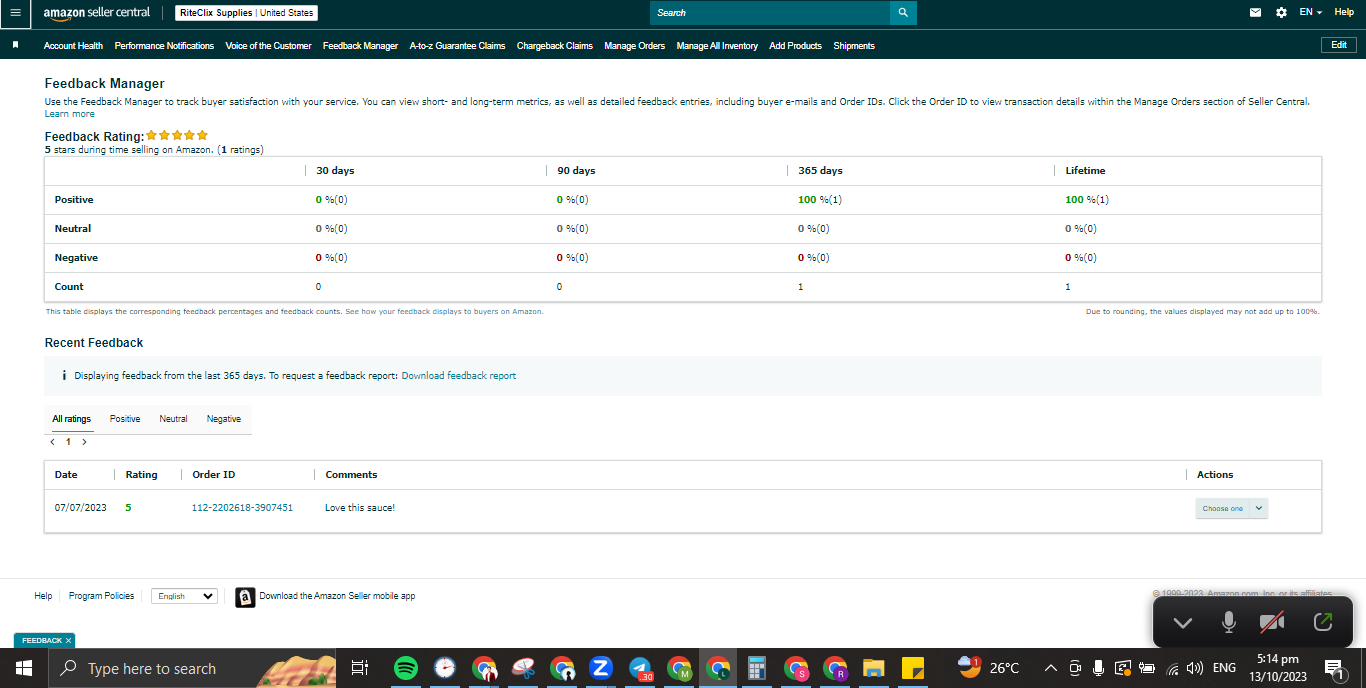
Task: Switch to the Neutral ratings tab
Action: click(x=173, y=419)
